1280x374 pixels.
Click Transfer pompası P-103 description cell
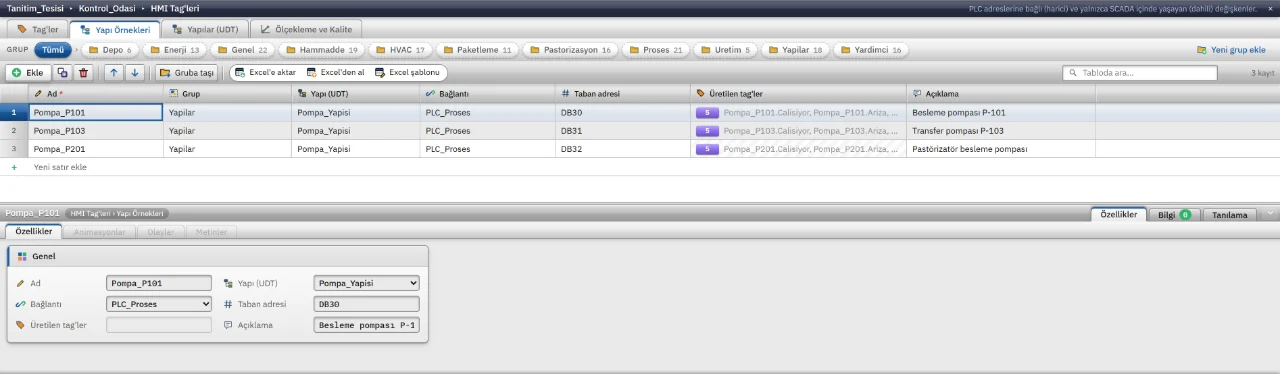pyautogui.click(x=1001, y=131)
